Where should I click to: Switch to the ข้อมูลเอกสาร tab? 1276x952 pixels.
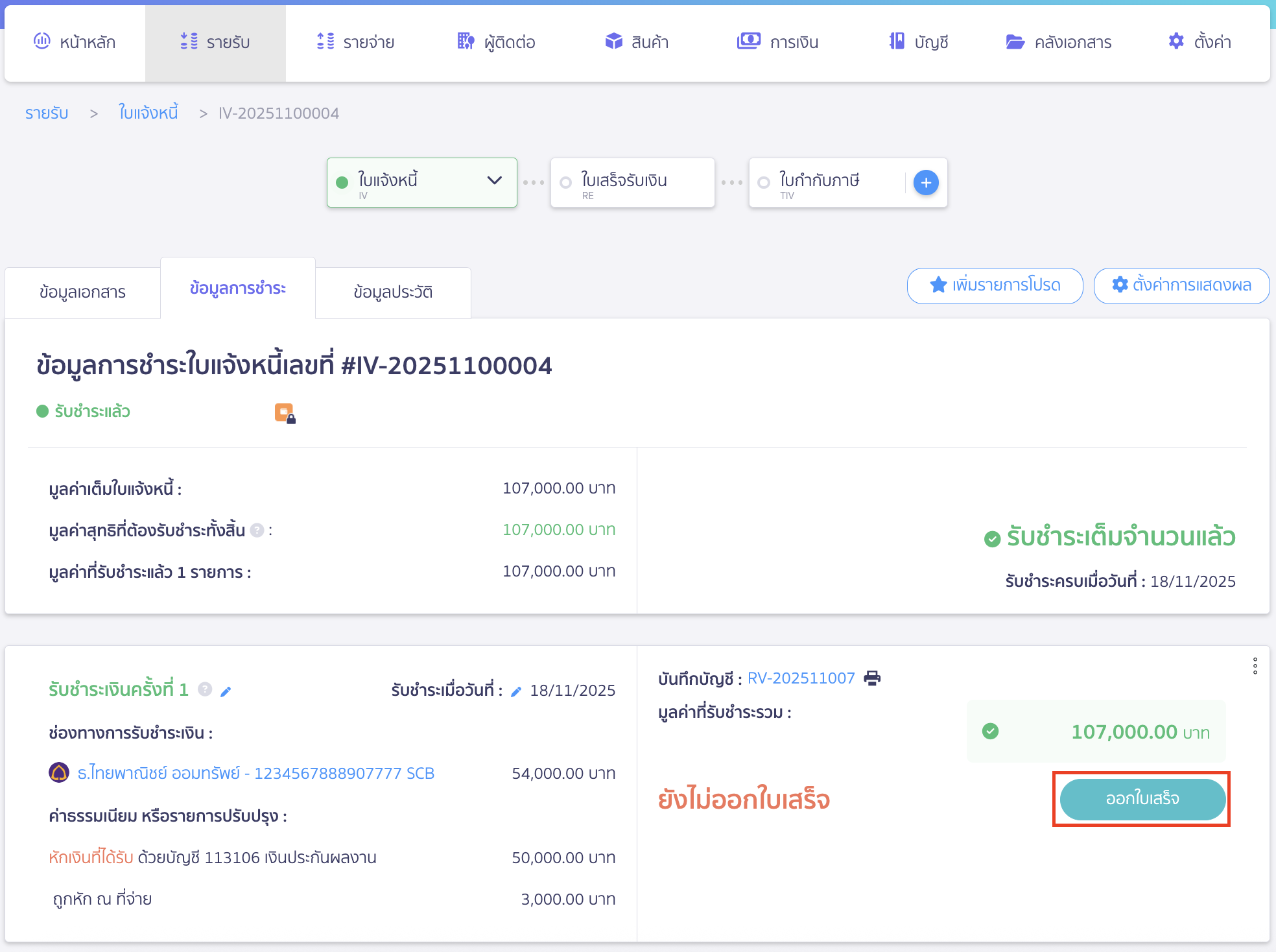pyautogui.click(x=82, y=292)
